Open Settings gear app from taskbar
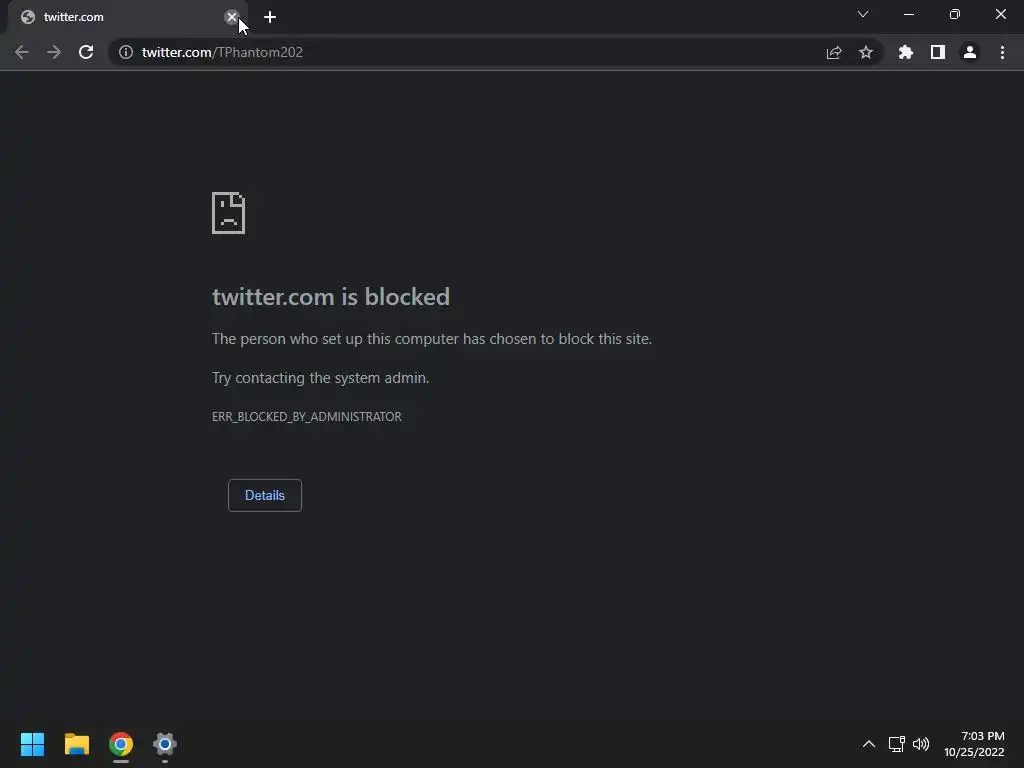 (x=165, y=744)
